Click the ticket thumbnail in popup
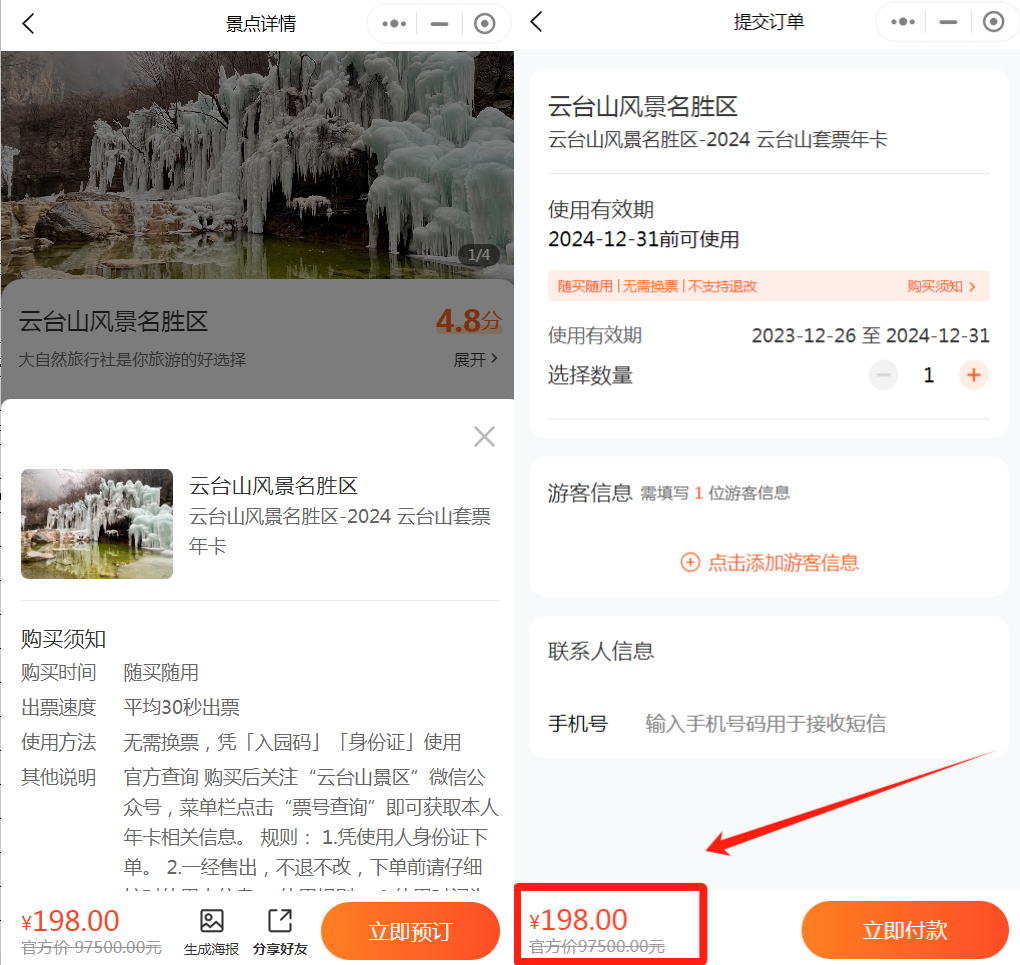 pyautogui.click(x=97, y=524)
